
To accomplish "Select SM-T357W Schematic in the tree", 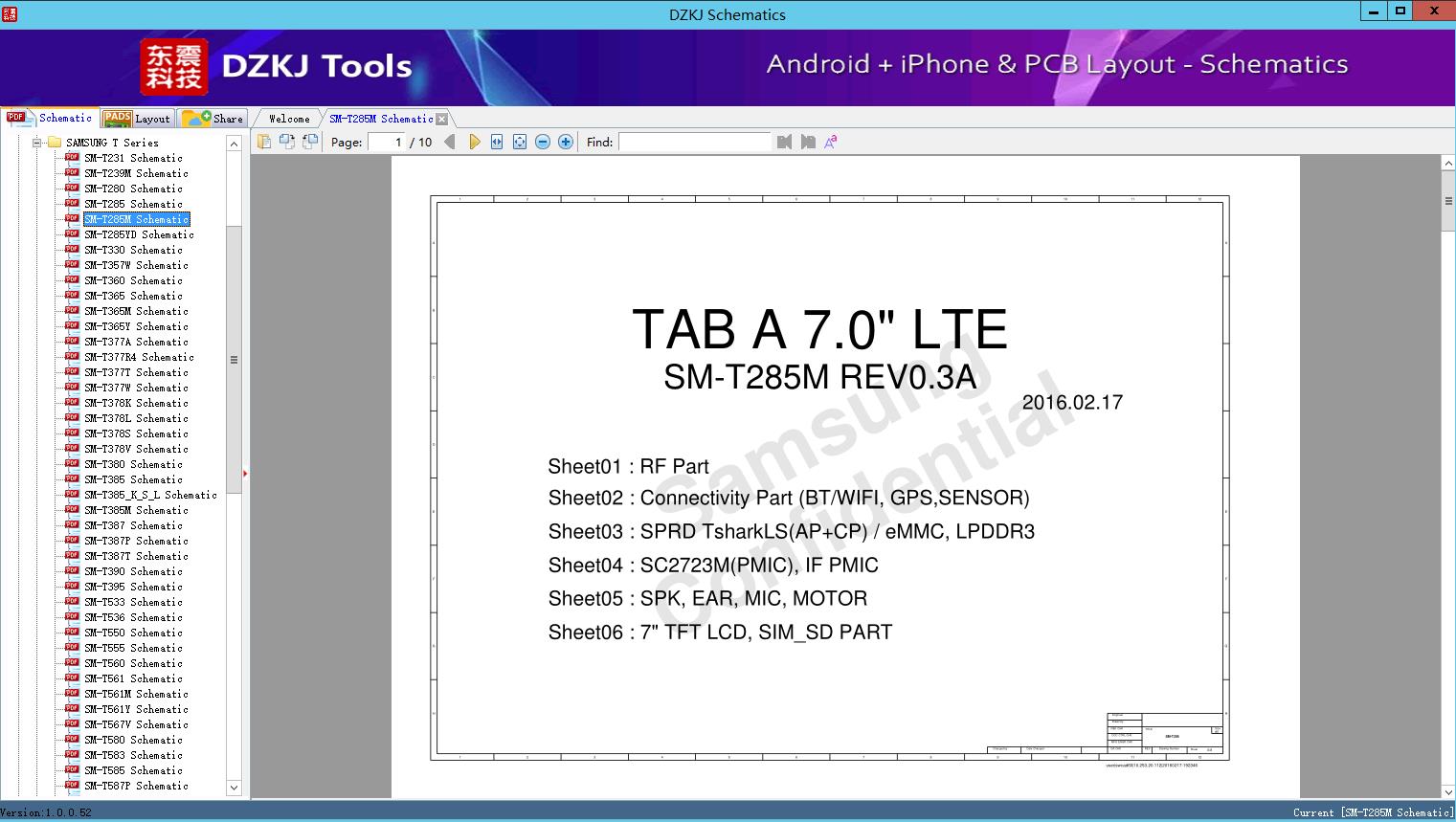I will coord(136,265).
